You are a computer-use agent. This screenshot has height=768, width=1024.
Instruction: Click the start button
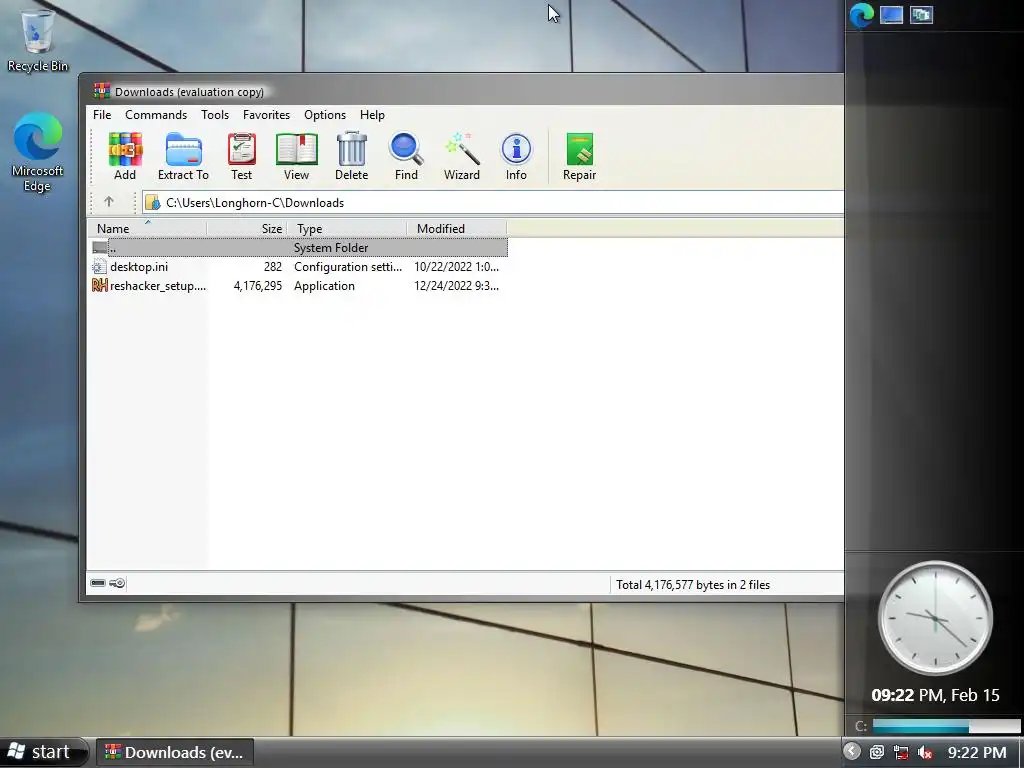point(43,752)
